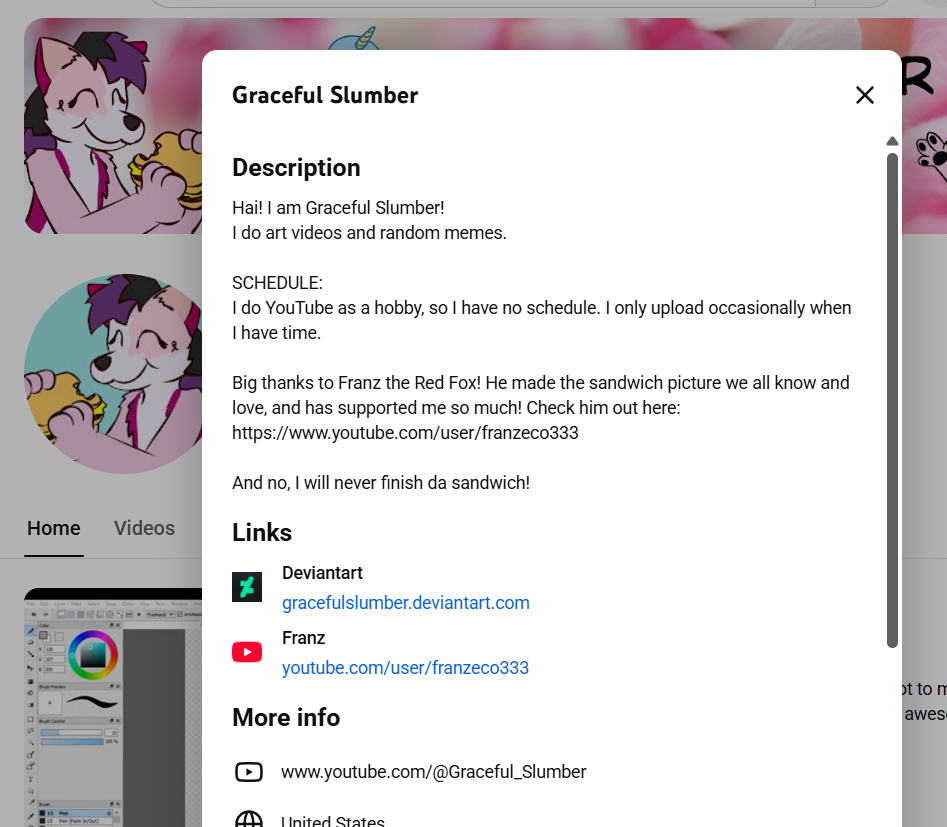Screen dimensions: 947x827
Task: Click the dialog's vertical scrollbar thumb
Action: pos(892,400)
